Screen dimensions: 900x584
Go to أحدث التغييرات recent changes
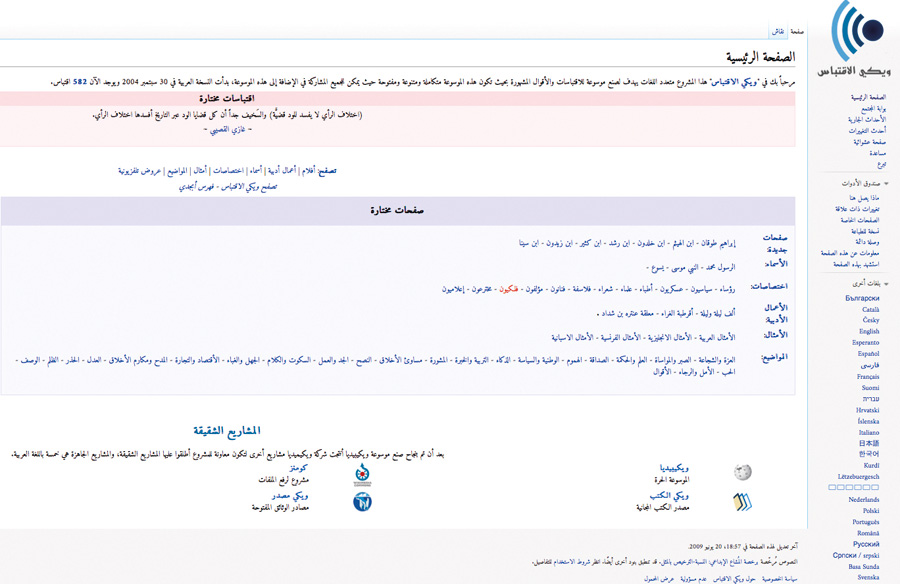click(868, 131)
